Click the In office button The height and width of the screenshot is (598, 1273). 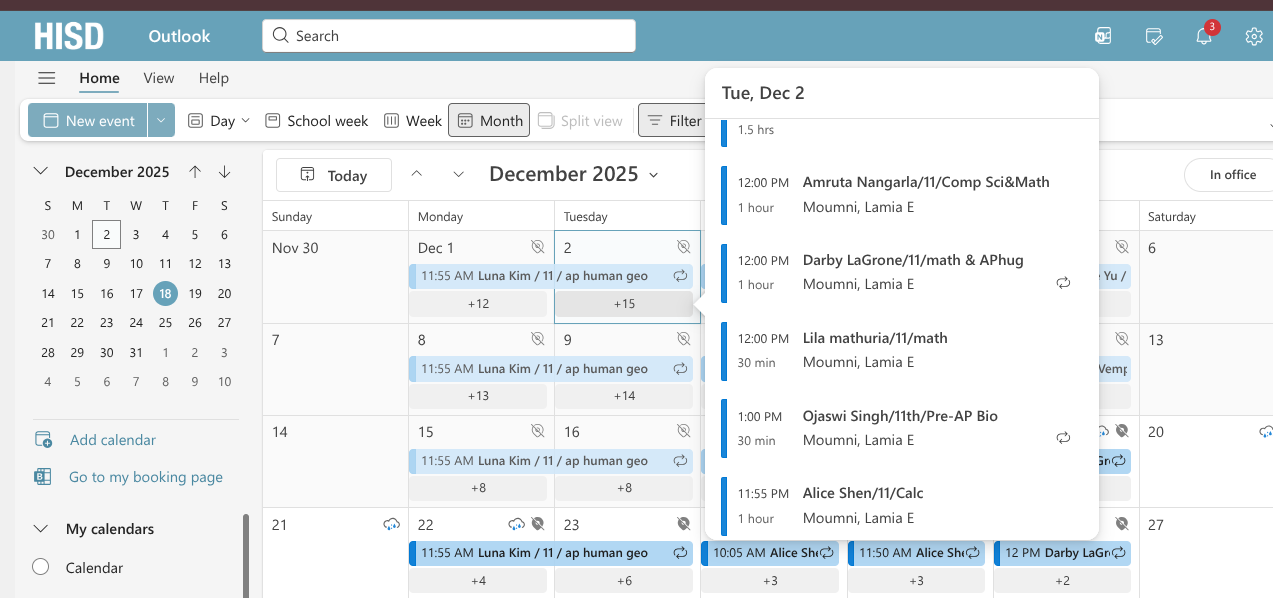pyautogui.click(x=1232, y=175)
